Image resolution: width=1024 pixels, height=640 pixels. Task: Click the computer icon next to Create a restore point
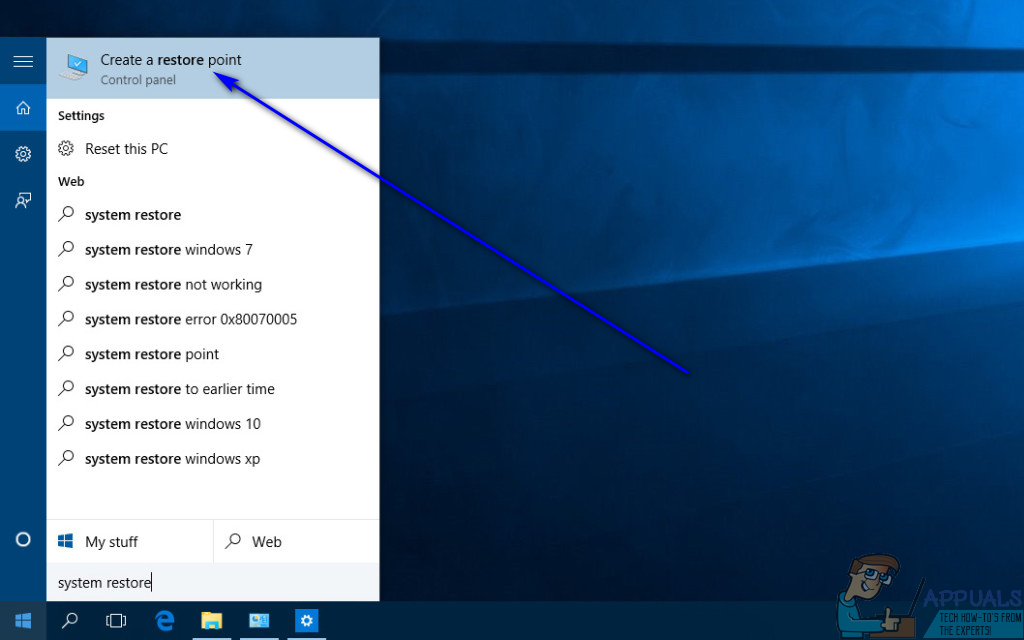[75, 67]
